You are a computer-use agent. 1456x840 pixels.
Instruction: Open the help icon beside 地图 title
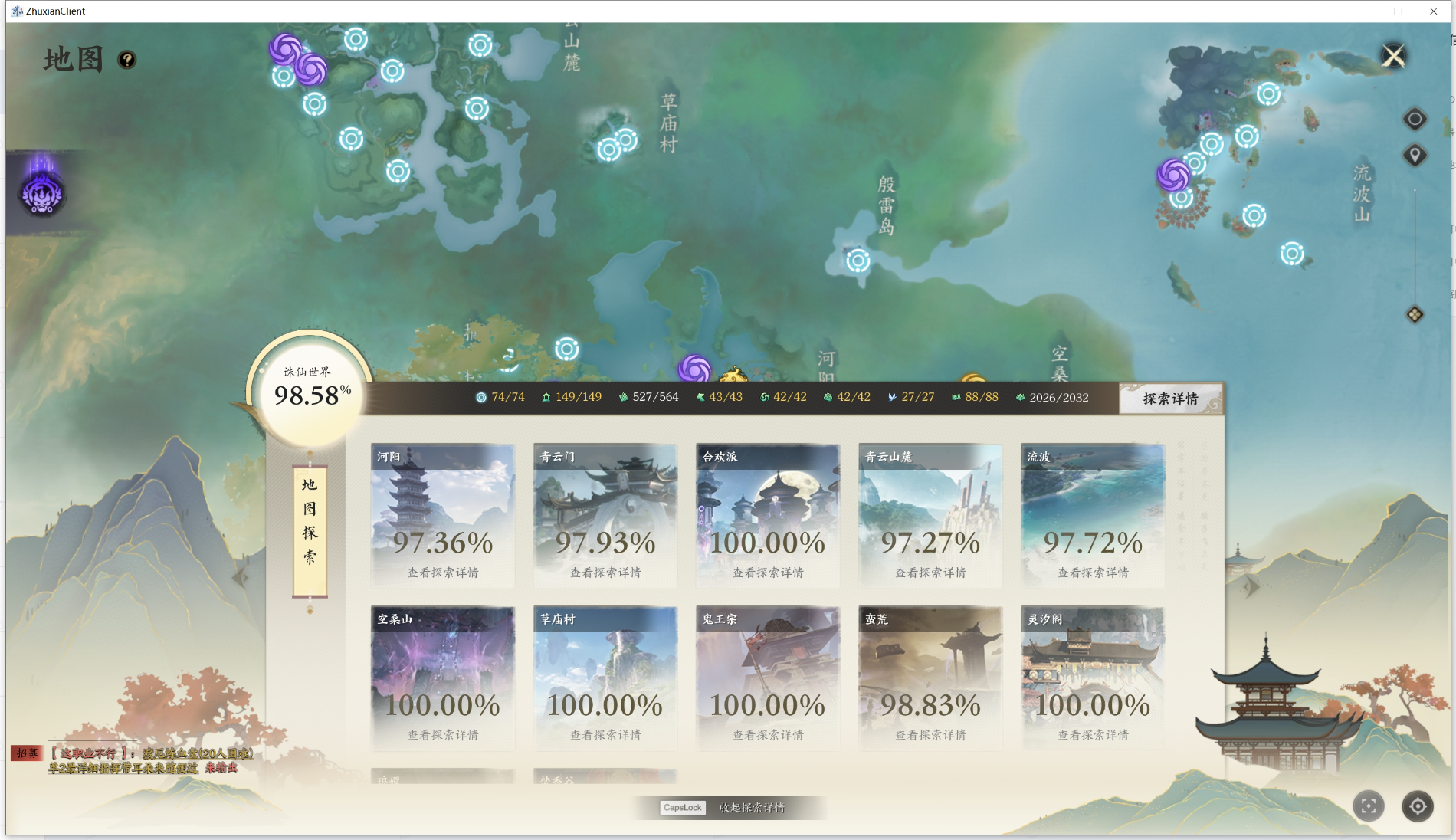coord(127,60)
